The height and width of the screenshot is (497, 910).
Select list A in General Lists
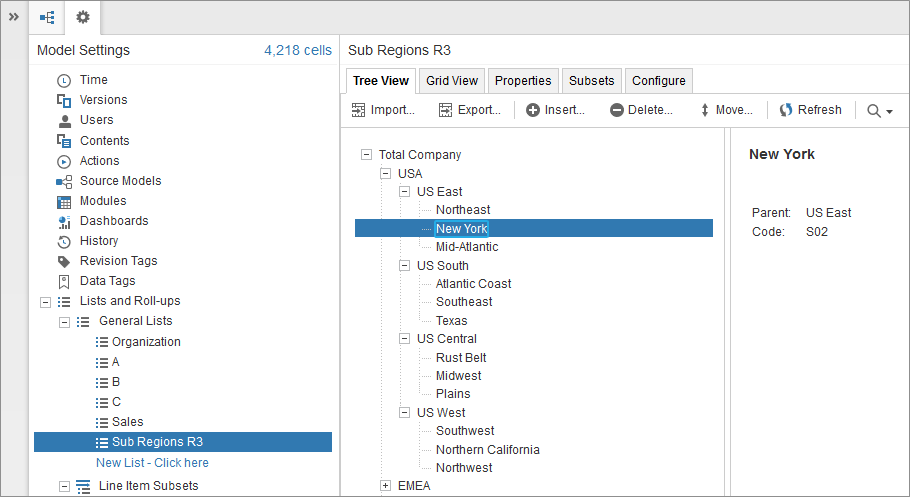pyautogui.click(x=115, y=362)
